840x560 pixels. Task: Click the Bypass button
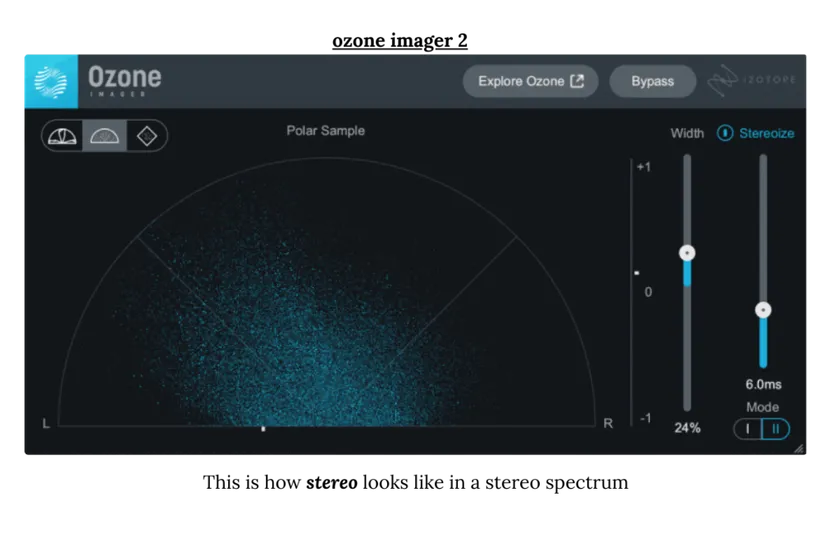(x=652, y=81)
